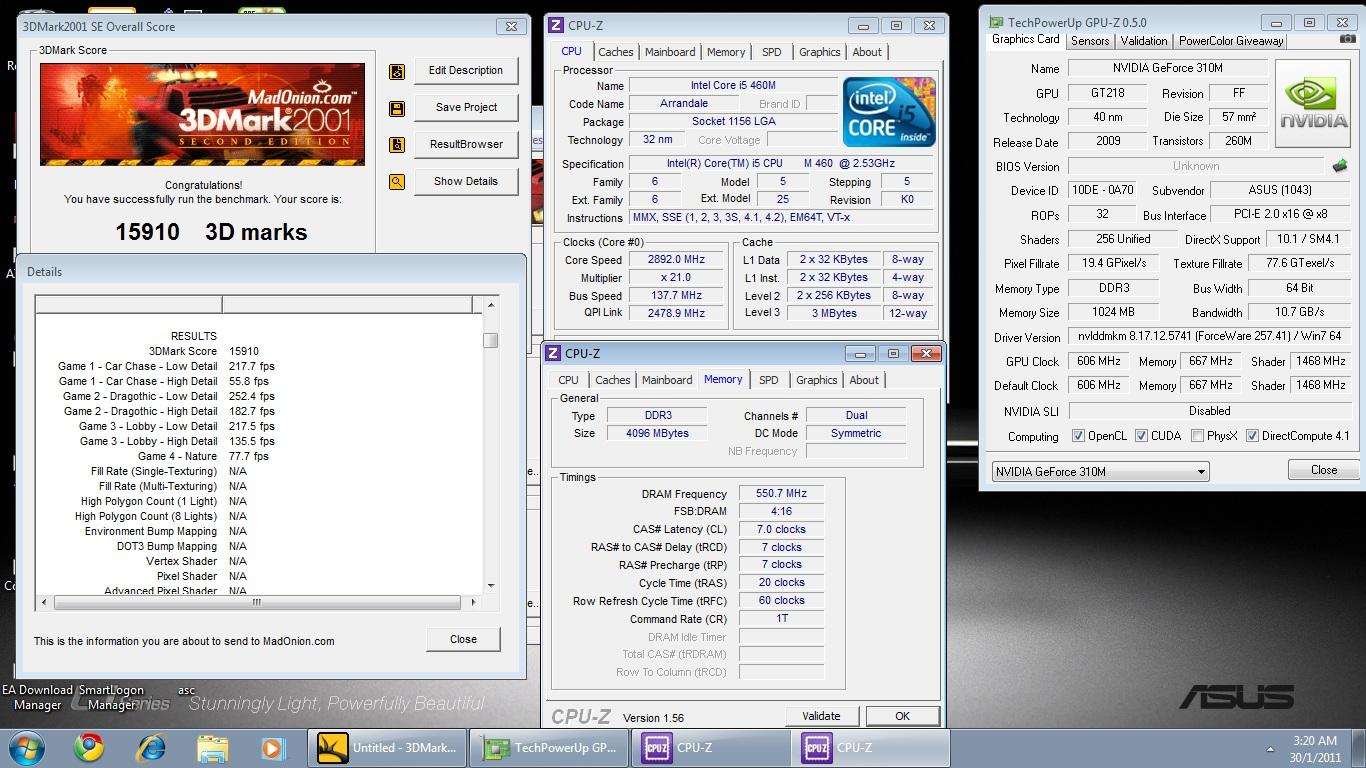Click Validate in CPU-Z
This screenshot has width=1366, height=768.
821,716
